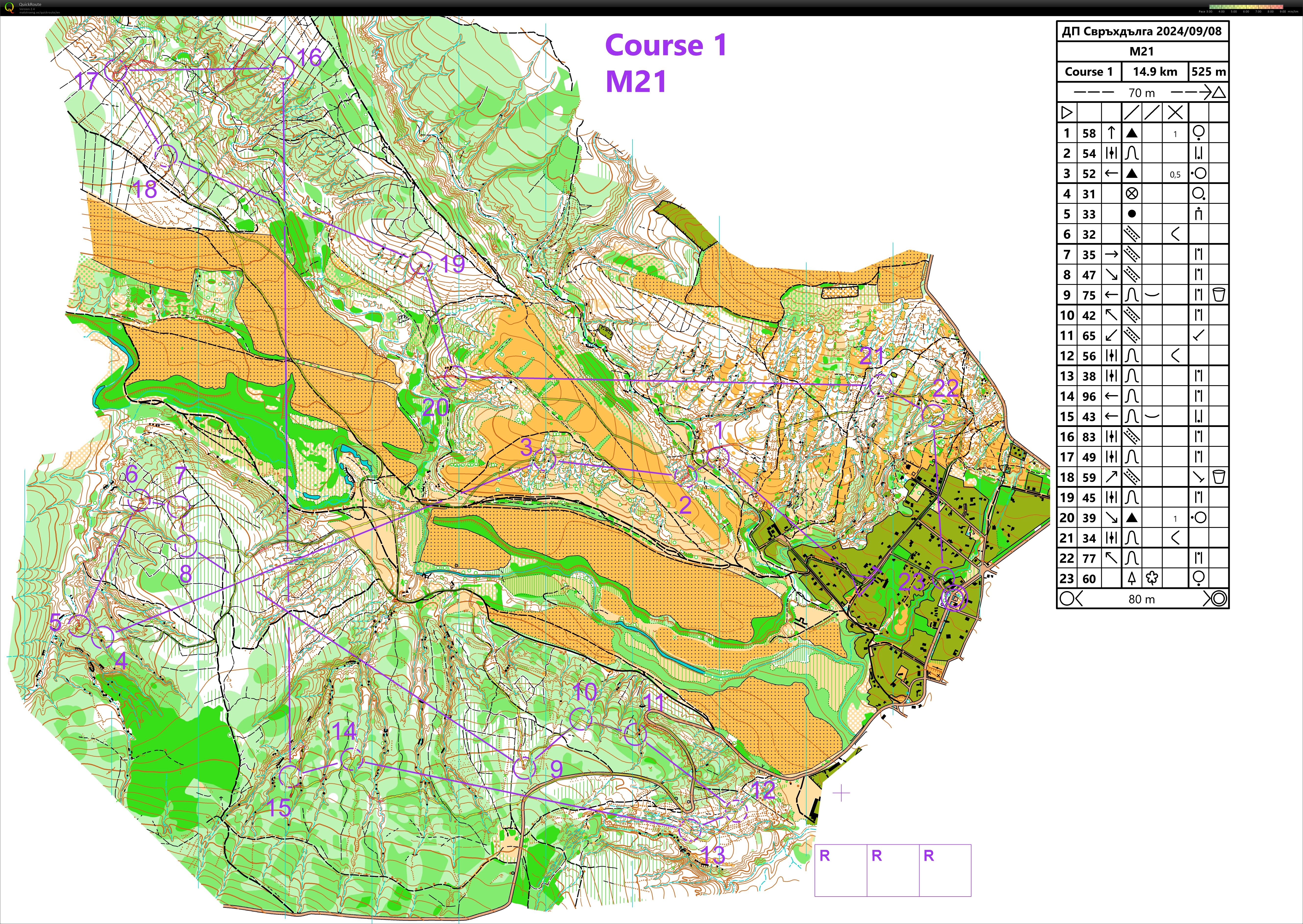Click the third purple R box
Viewport: 1303px width, 924px height.
[945, 870]
